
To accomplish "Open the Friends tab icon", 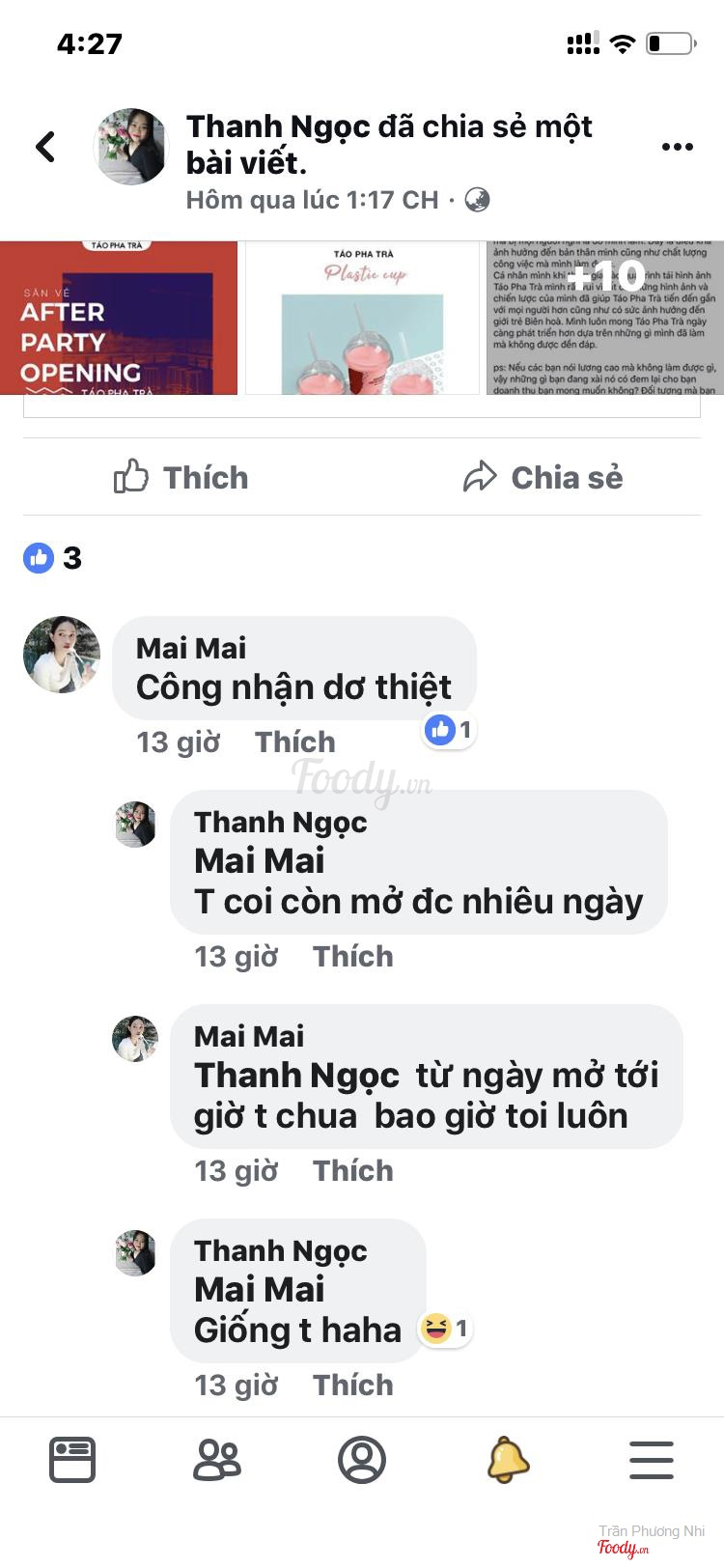I will (x=217, y=1459).
